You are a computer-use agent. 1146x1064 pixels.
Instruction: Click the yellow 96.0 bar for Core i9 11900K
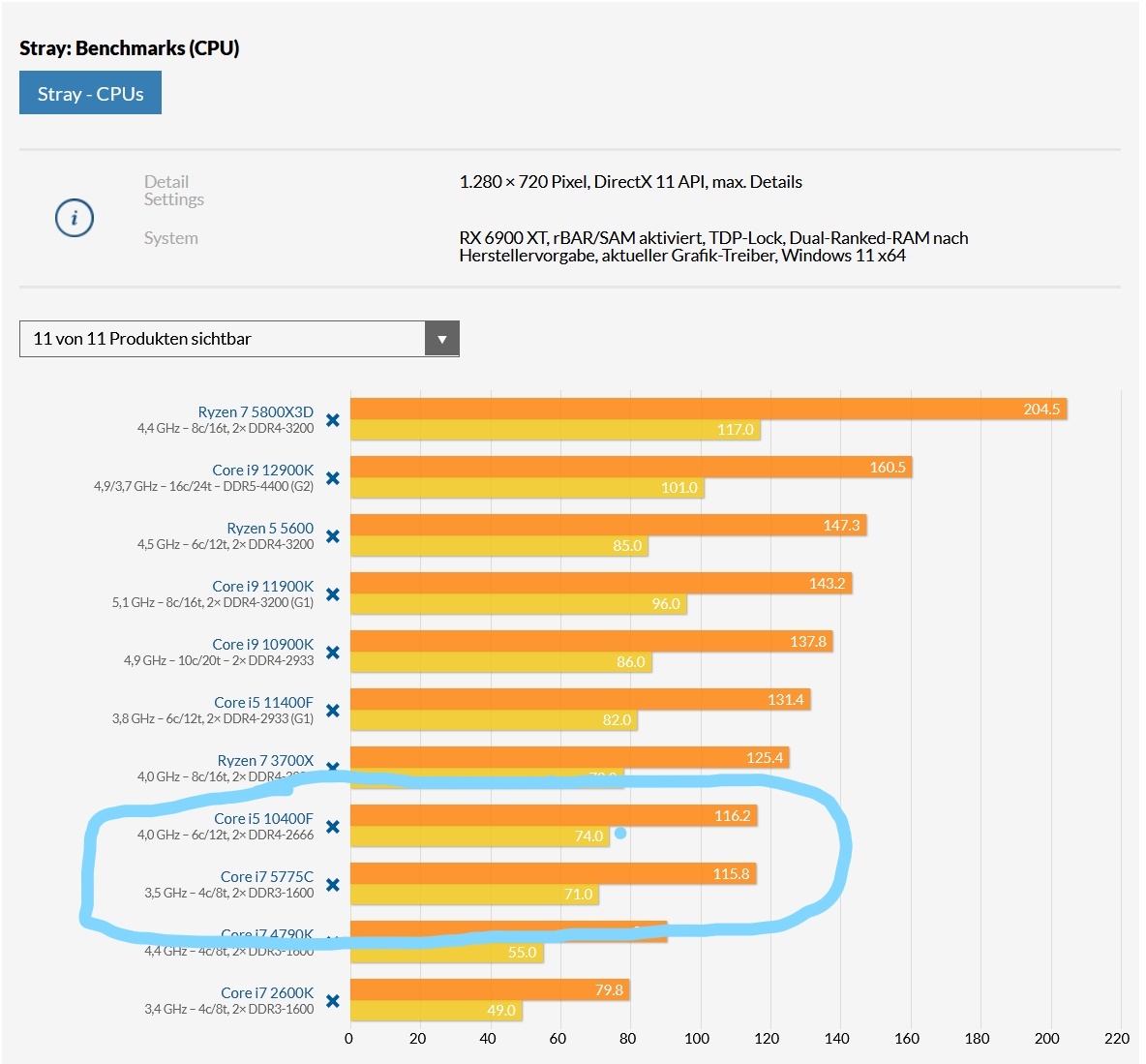click(518, 603)
